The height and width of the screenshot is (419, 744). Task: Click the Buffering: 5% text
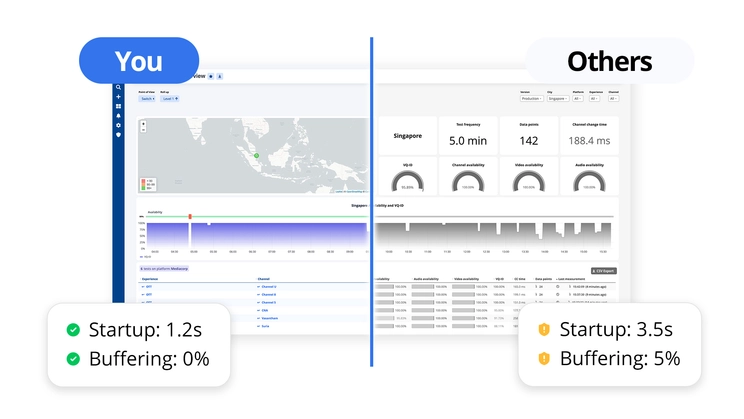(620, 359)
